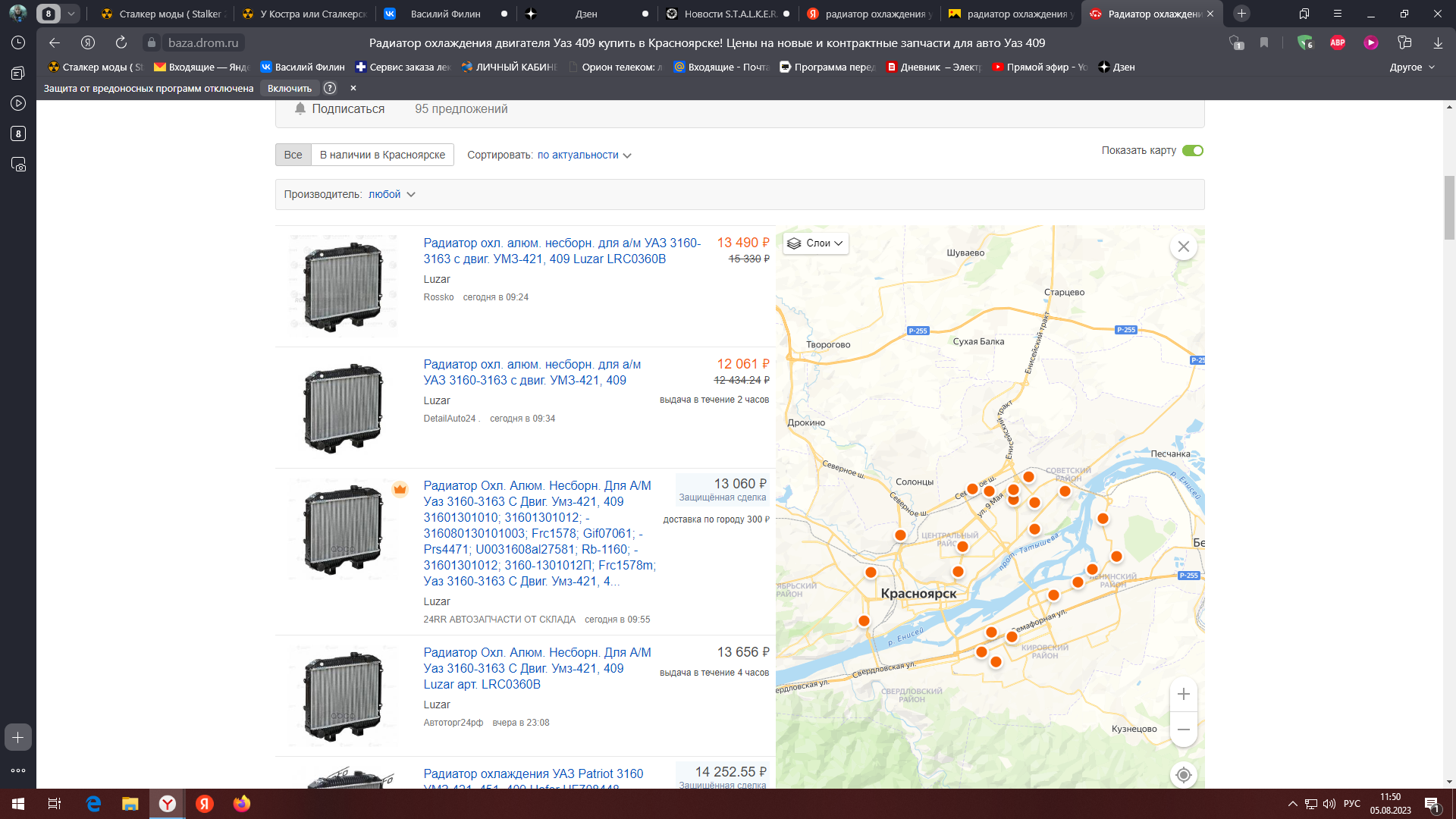The height and width of the screenshot is (819, 1456).
Task: Expand 'Другое' bookmarks folder
Action: [1412, 67]
